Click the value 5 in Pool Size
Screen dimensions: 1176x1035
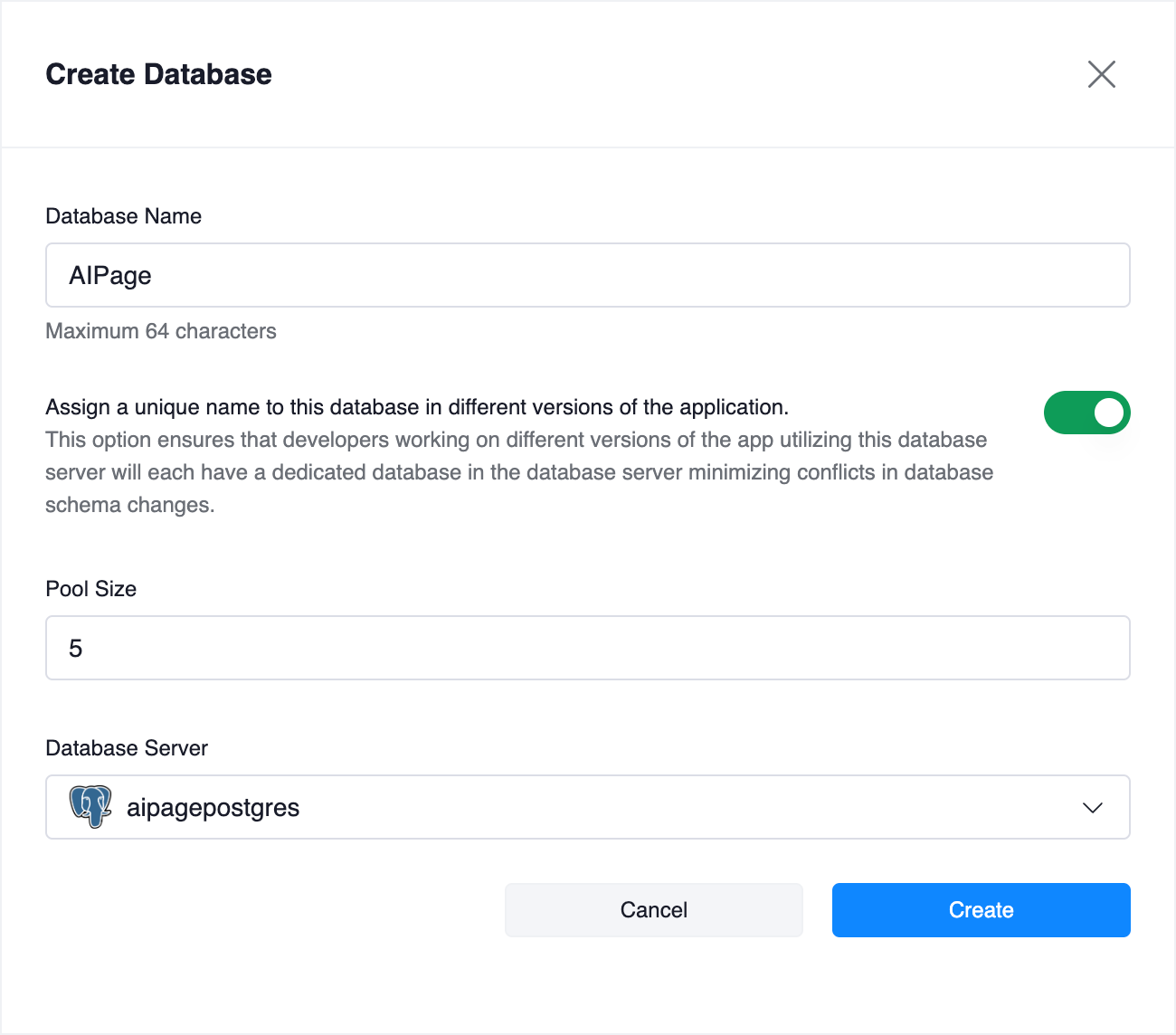tap(76, 649)
